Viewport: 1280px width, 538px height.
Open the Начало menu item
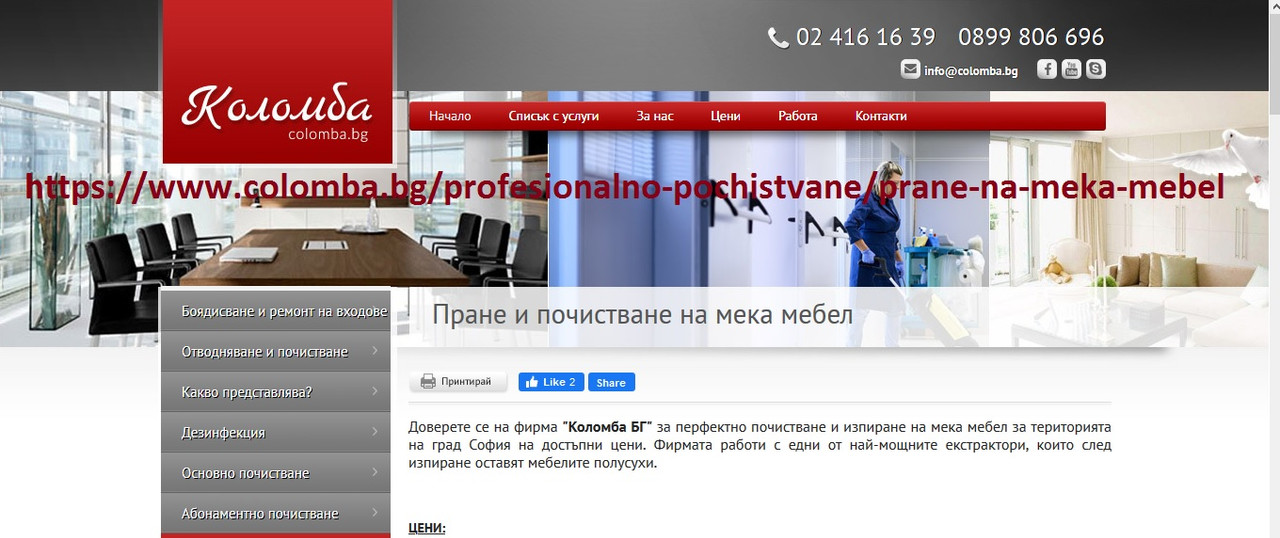click(x=450, y=116)
